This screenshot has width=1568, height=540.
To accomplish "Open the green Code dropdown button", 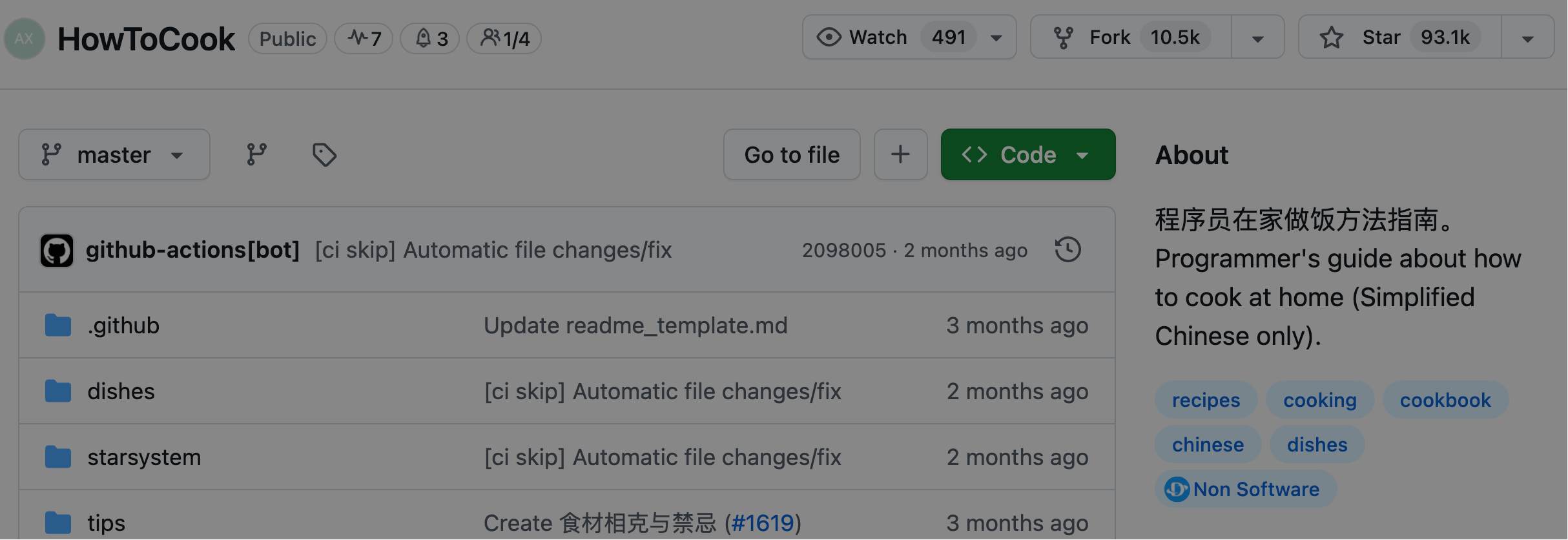I will click(x=1027, y=155).
